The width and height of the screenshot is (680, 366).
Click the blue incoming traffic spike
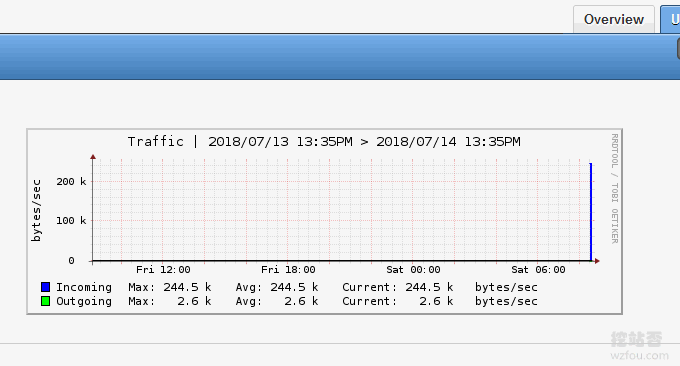point(591,212)
